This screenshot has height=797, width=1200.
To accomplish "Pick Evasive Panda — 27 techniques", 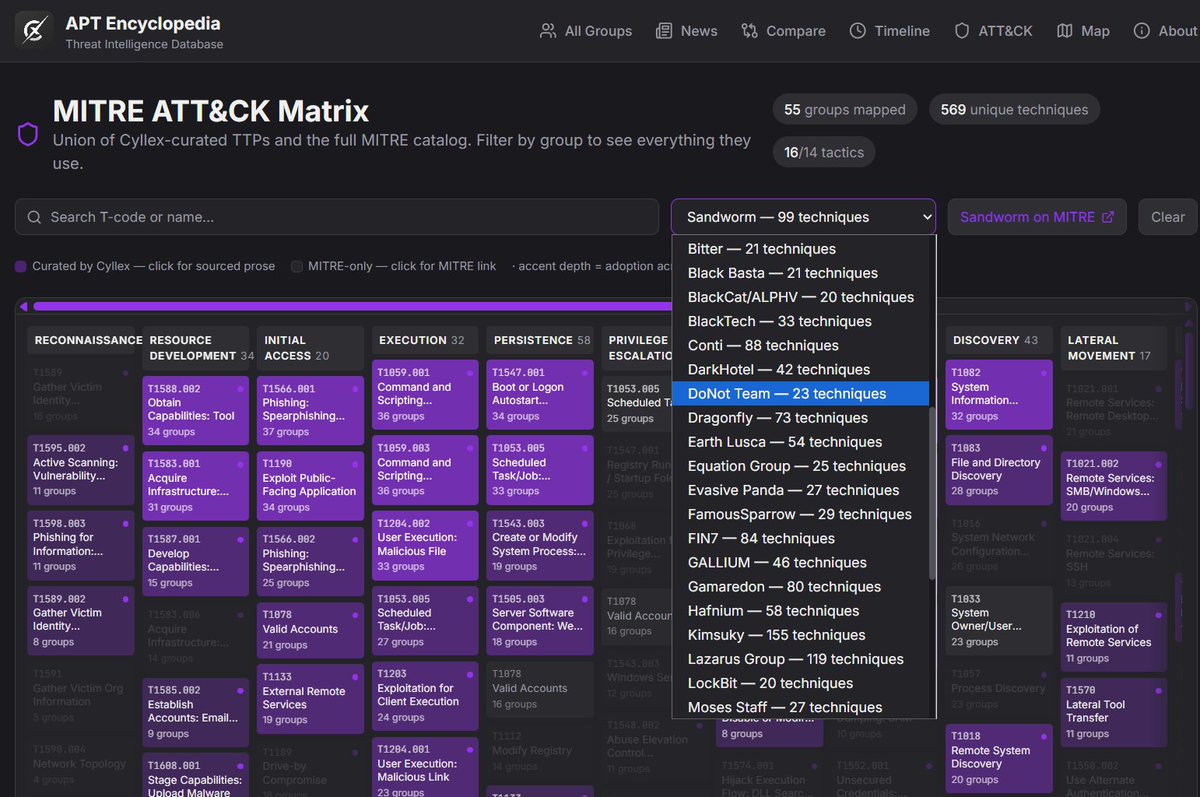I will coord(801,490).
